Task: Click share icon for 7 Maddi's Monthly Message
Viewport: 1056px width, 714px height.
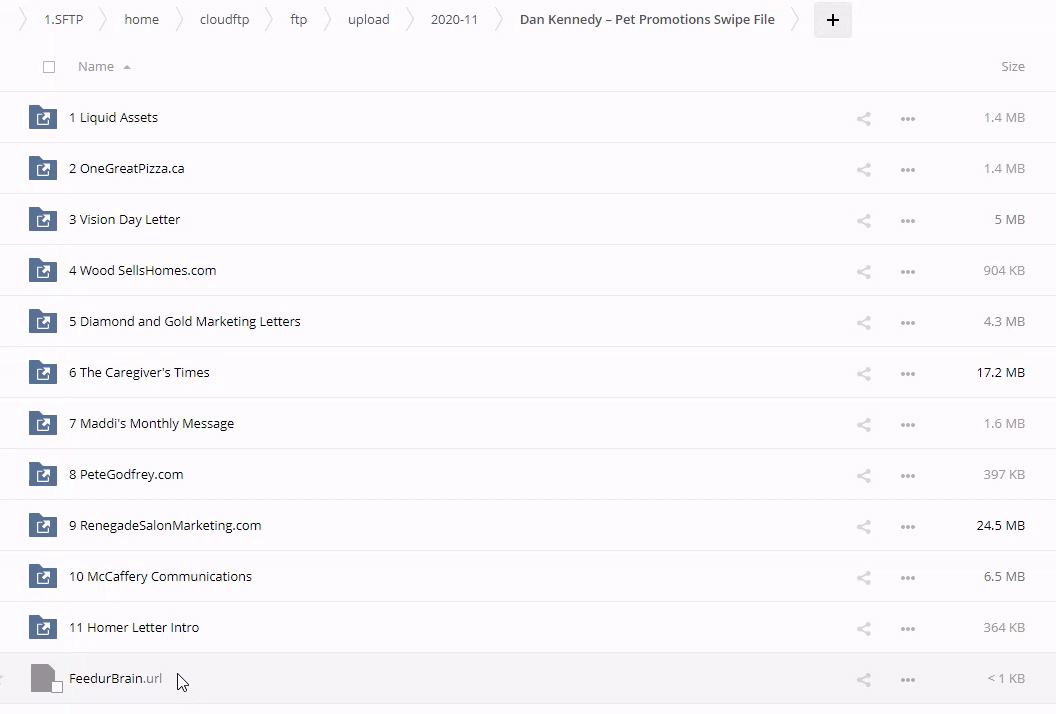Action: coord(864,424)
